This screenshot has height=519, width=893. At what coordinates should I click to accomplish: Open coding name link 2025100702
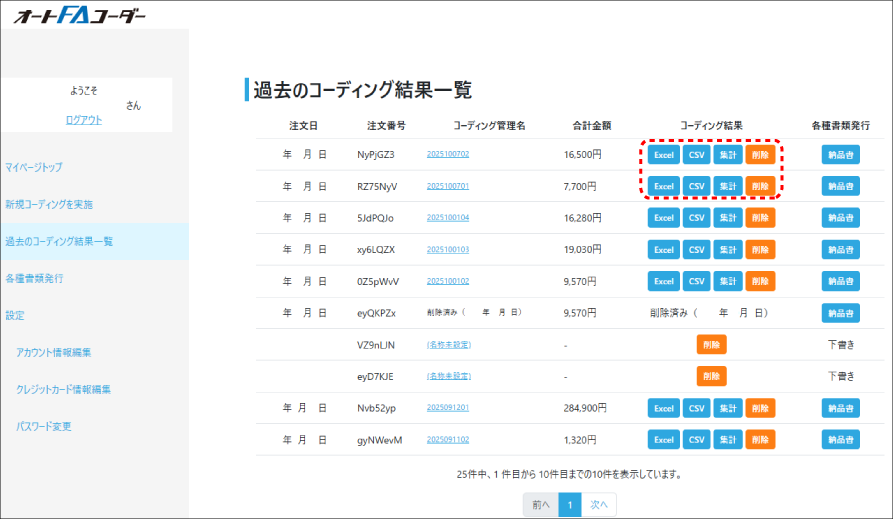[447, 155]
